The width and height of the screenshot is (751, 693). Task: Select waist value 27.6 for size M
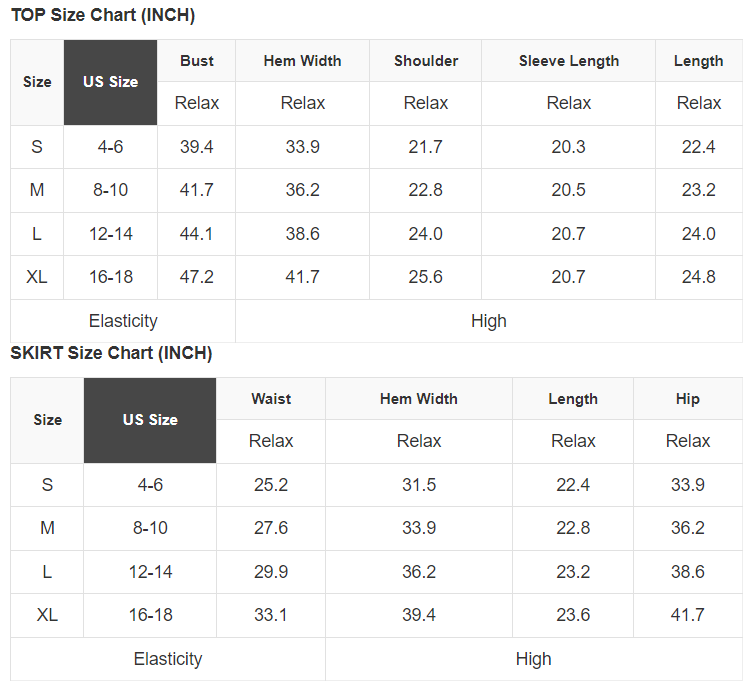click(x=271, y=528)
